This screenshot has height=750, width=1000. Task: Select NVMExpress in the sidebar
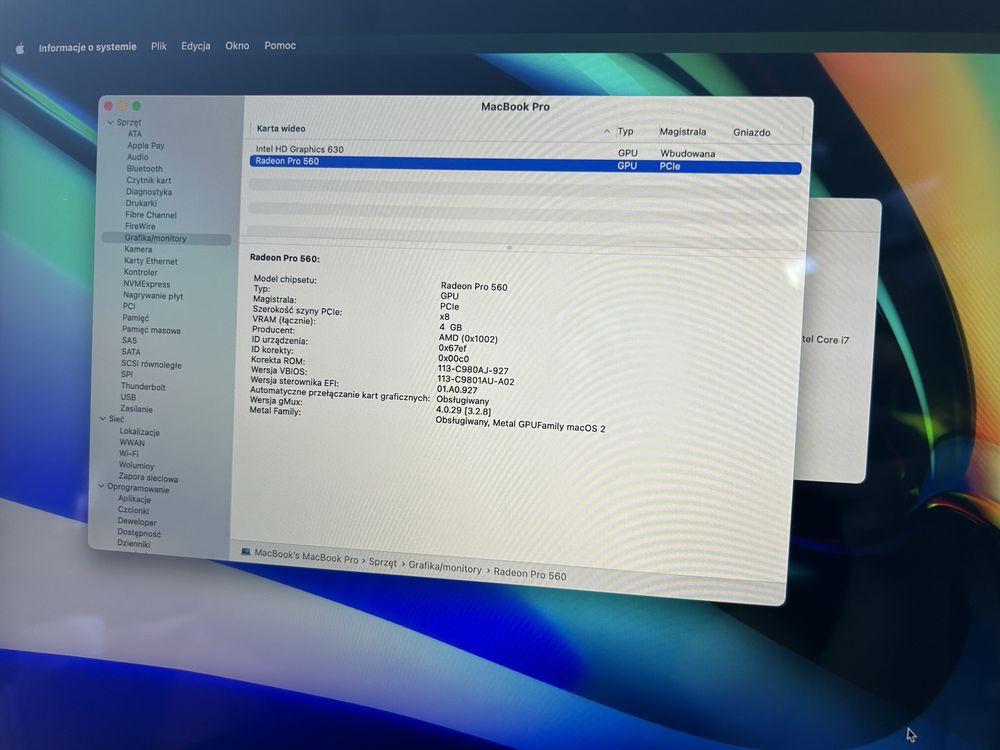point(146,284)
